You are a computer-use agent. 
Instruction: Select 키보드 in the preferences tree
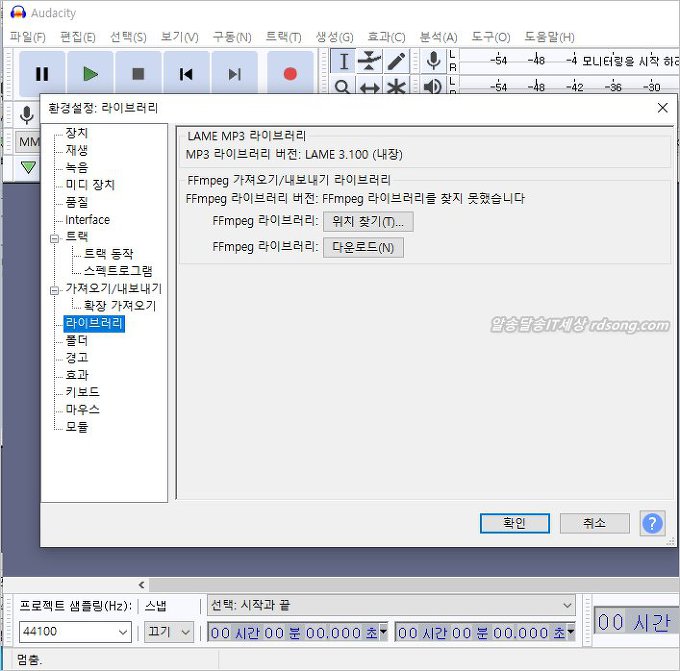pyautogui.click(x=82, y=392)
